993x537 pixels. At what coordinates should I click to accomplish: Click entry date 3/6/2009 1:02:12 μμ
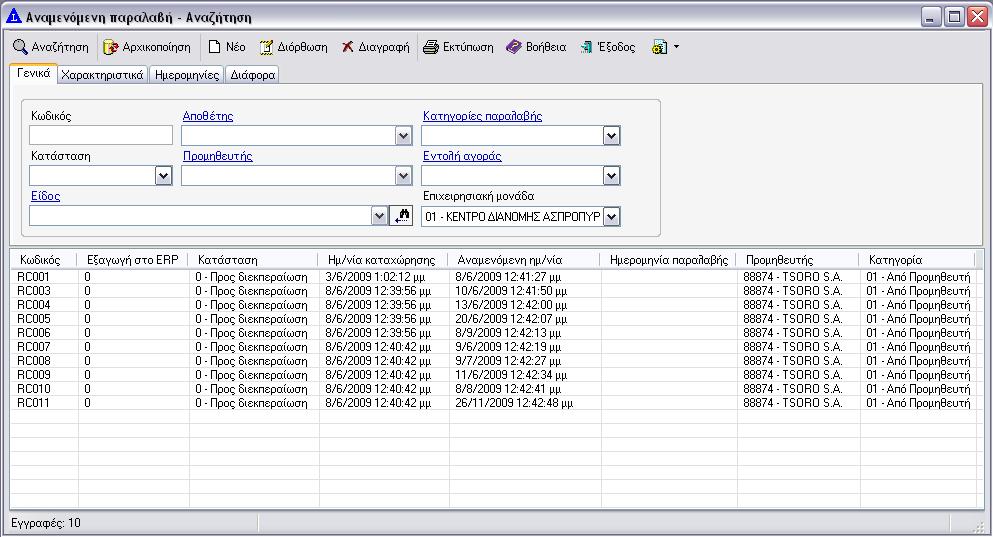click(x=375, y=277)
